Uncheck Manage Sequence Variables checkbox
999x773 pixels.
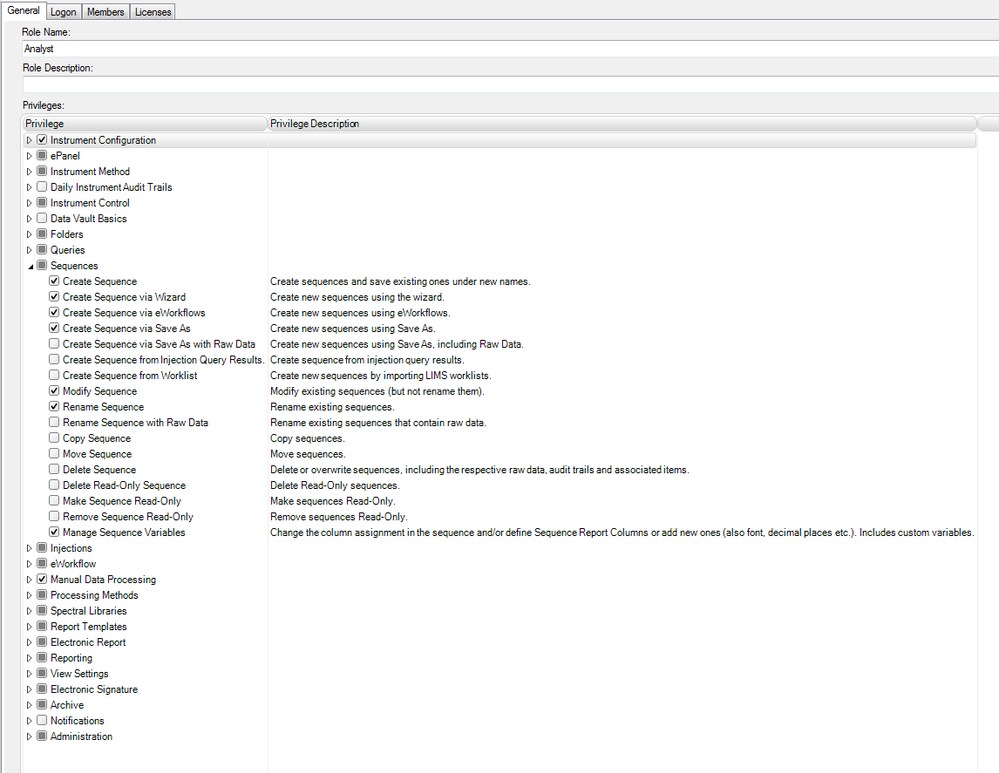[x=54, y=533]
